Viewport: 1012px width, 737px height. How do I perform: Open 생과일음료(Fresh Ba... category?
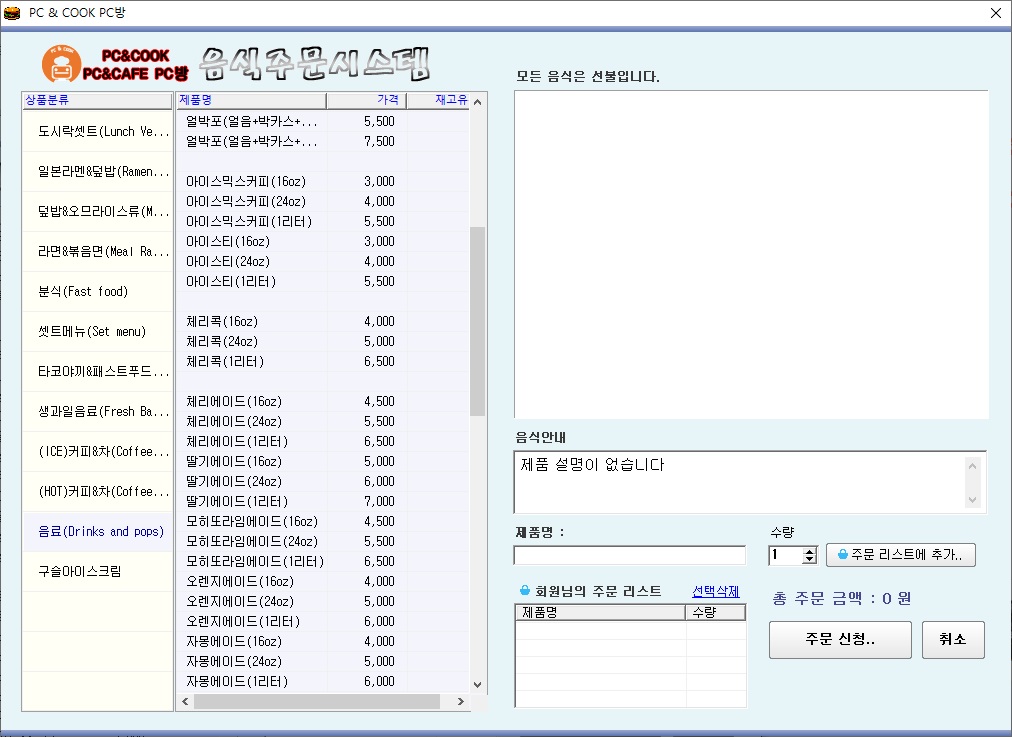point(98,412)
